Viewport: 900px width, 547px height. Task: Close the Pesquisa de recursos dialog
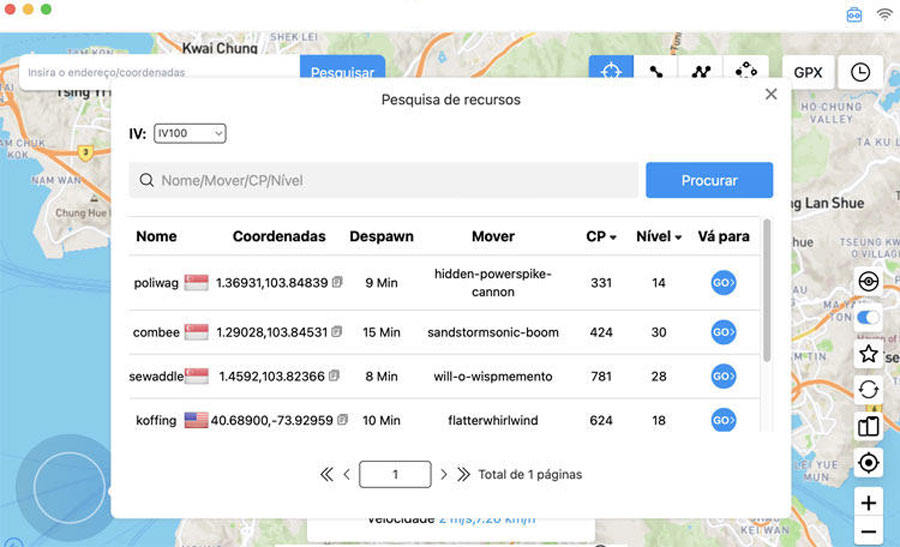click(771, 94)
